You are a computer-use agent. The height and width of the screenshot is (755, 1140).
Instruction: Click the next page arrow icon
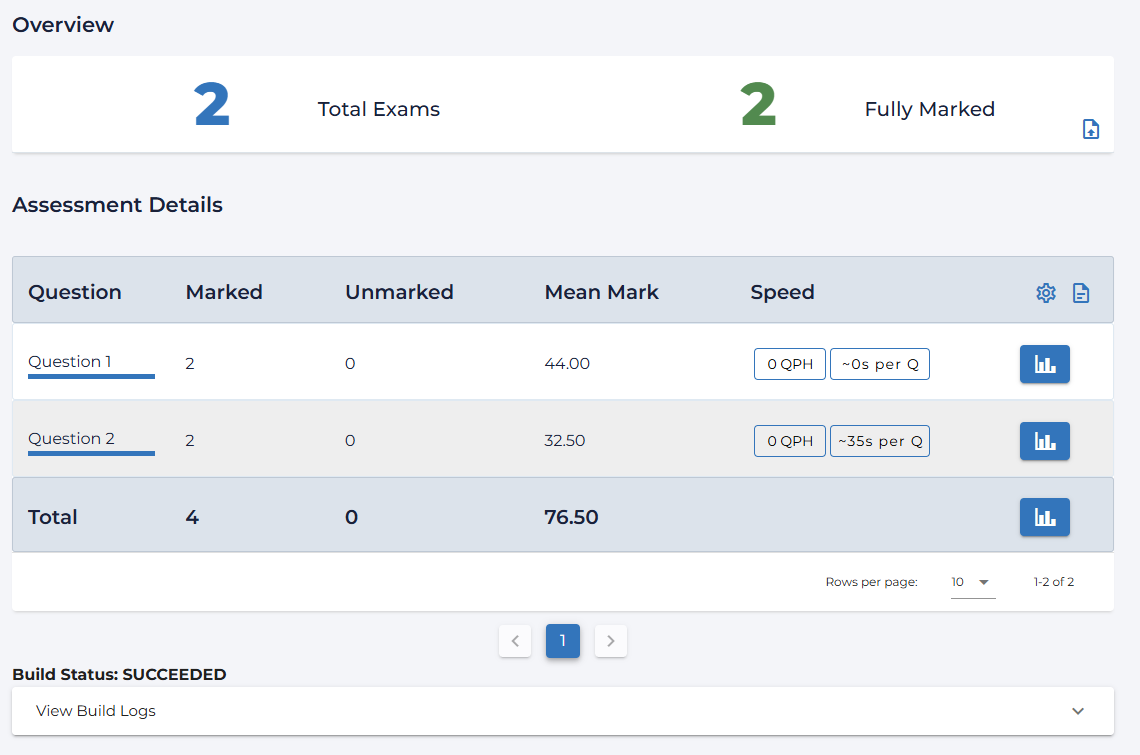point(610,641)
